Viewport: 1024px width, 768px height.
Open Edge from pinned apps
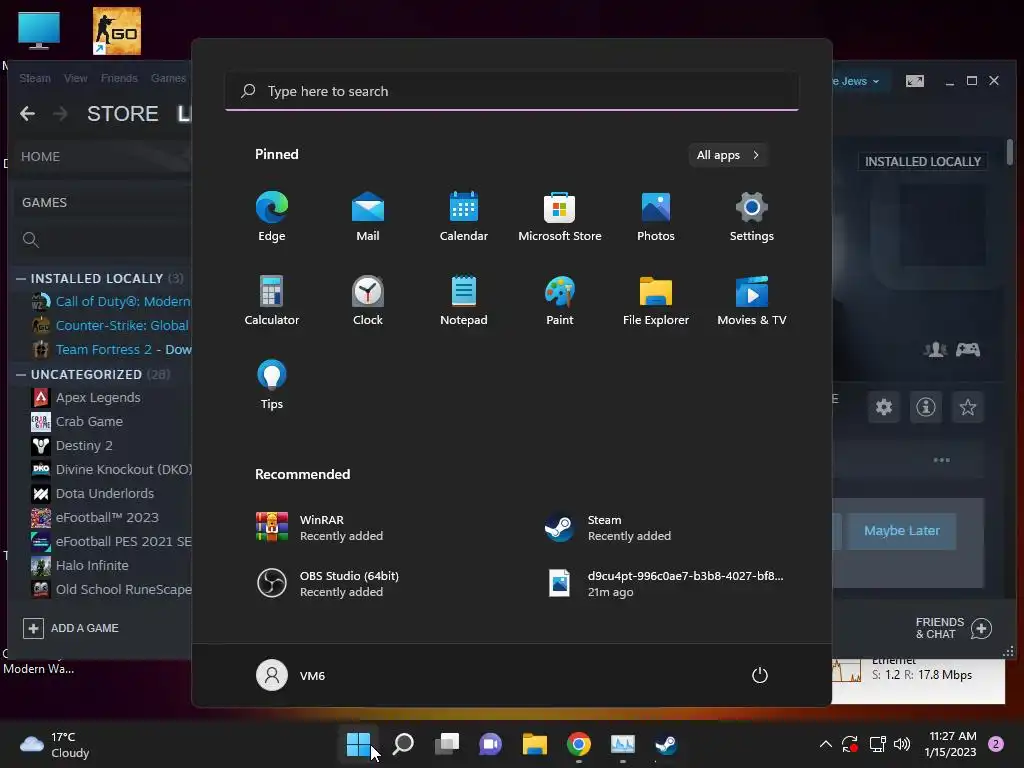click(272, 217)
